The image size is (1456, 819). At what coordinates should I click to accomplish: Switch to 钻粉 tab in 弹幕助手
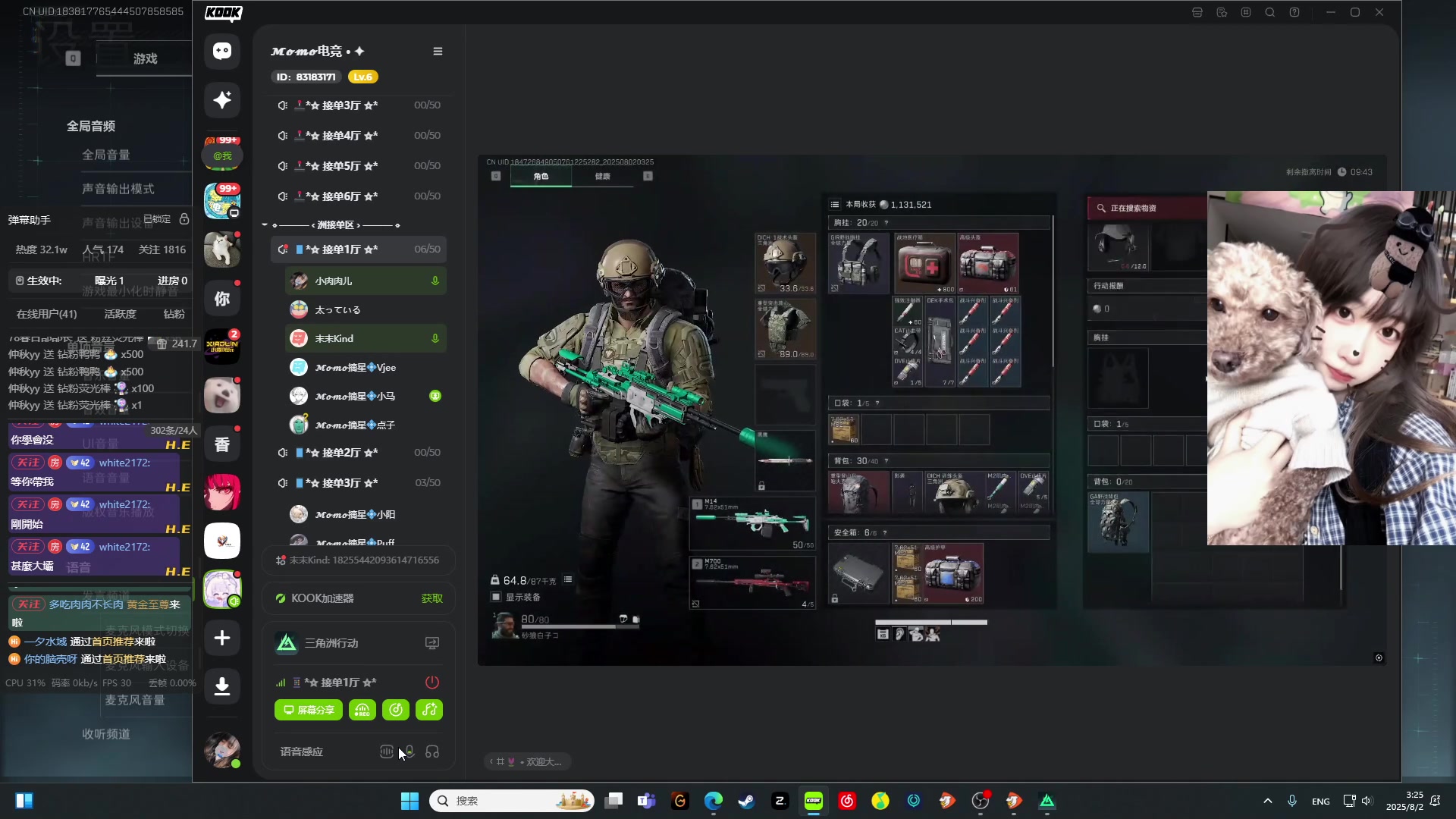pyautogui.click(x=174, y=314)
